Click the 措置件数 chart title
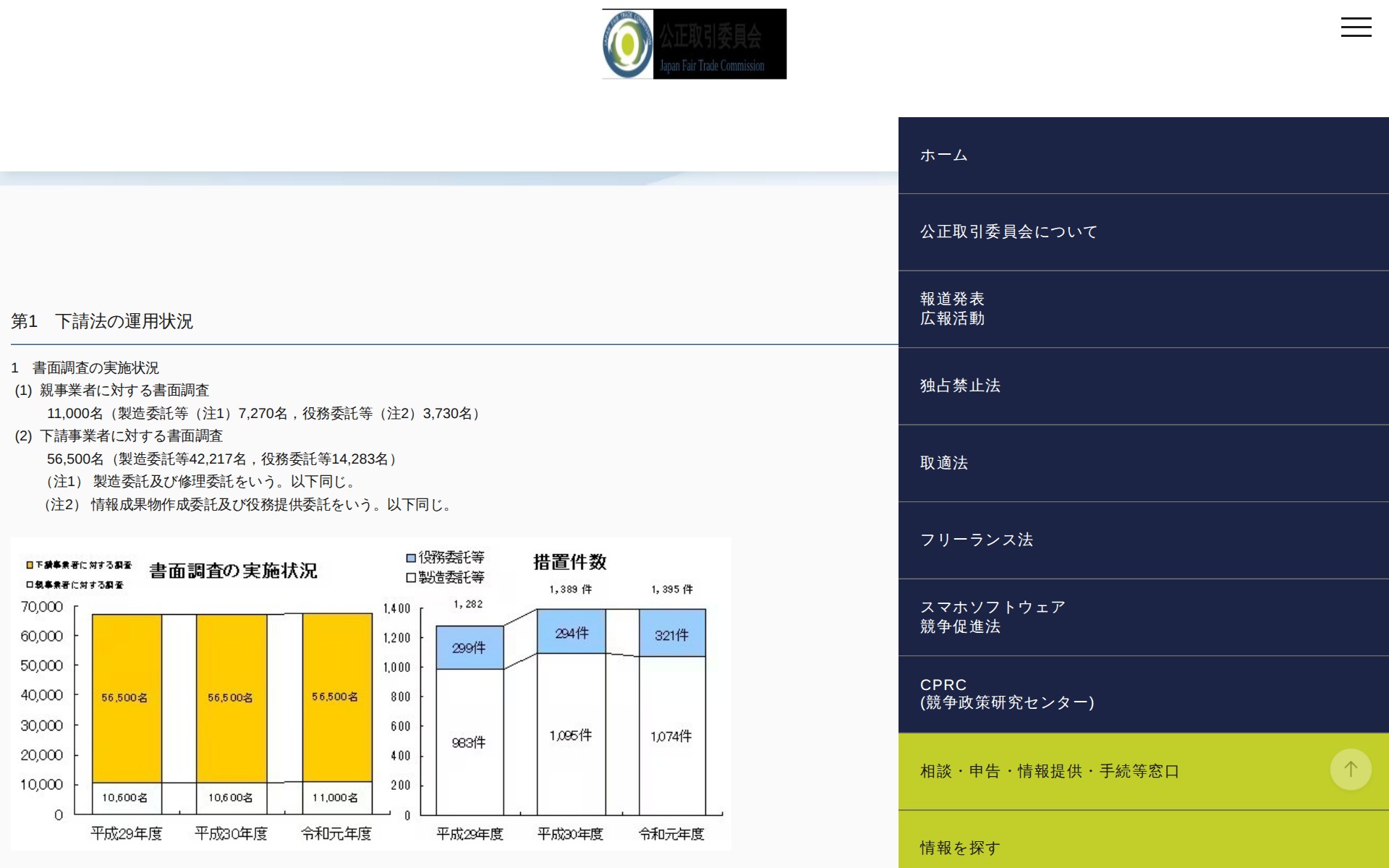This screenshot has width=1389, height=868. click(569, 562)
